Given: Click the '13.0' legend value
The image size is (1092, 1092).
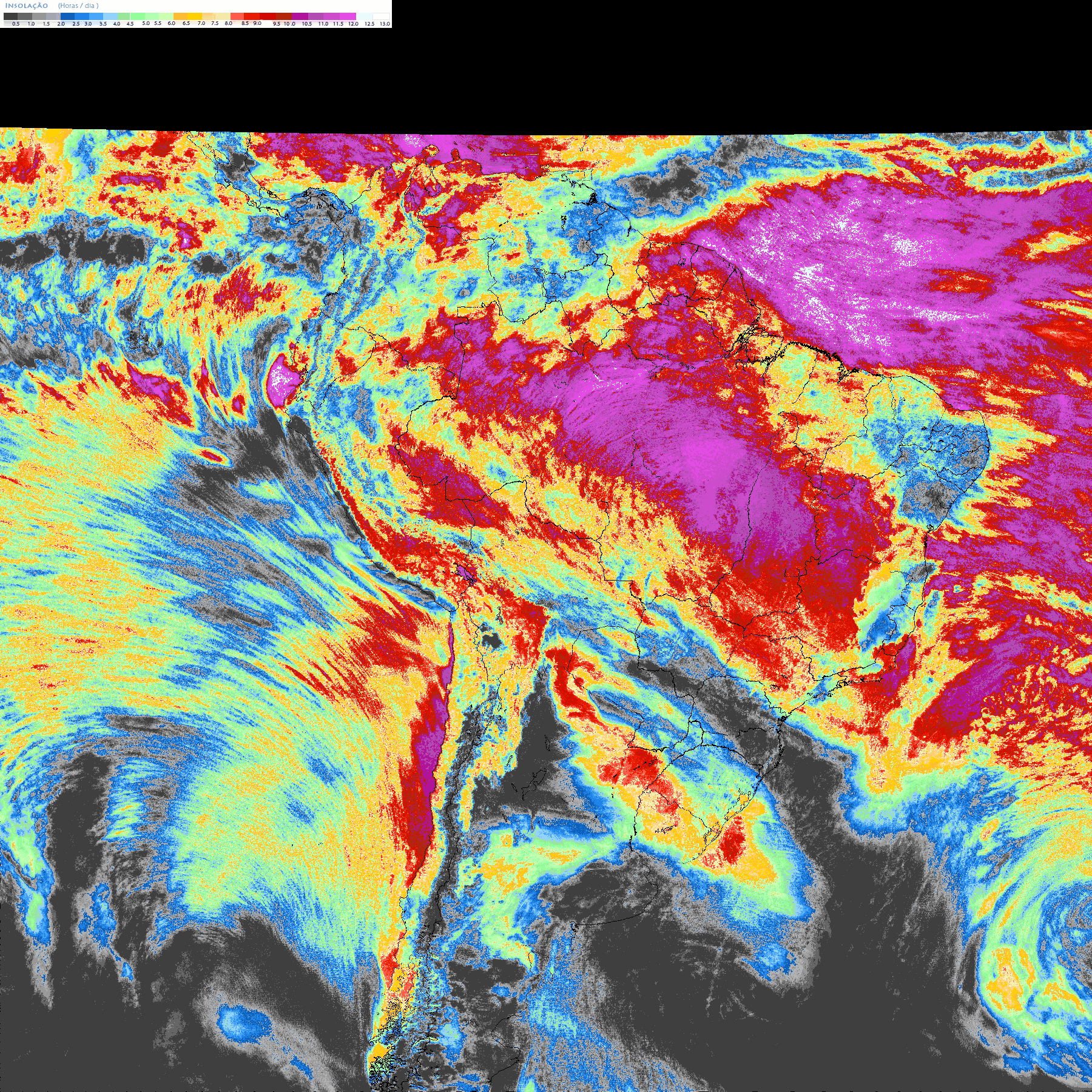Looking at the screenshot, I should coord(385,24).
